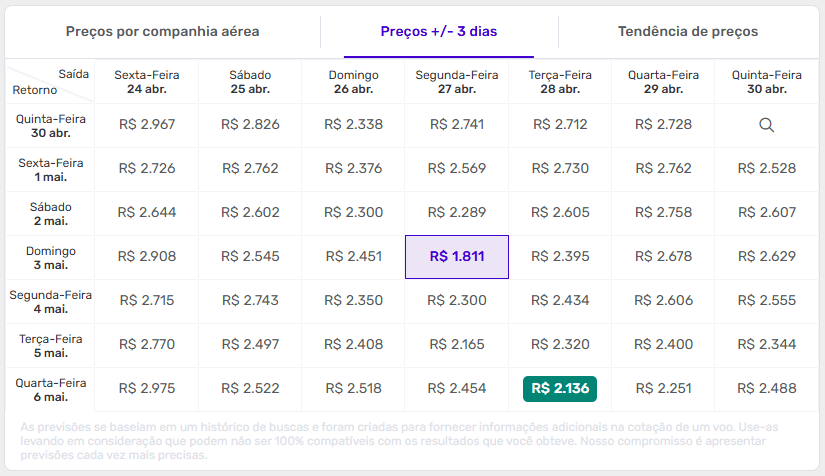The width and height of the screenshot is (825, 476).
Task: Pick the R$ 2.967 fare cell
Action: 147,125
